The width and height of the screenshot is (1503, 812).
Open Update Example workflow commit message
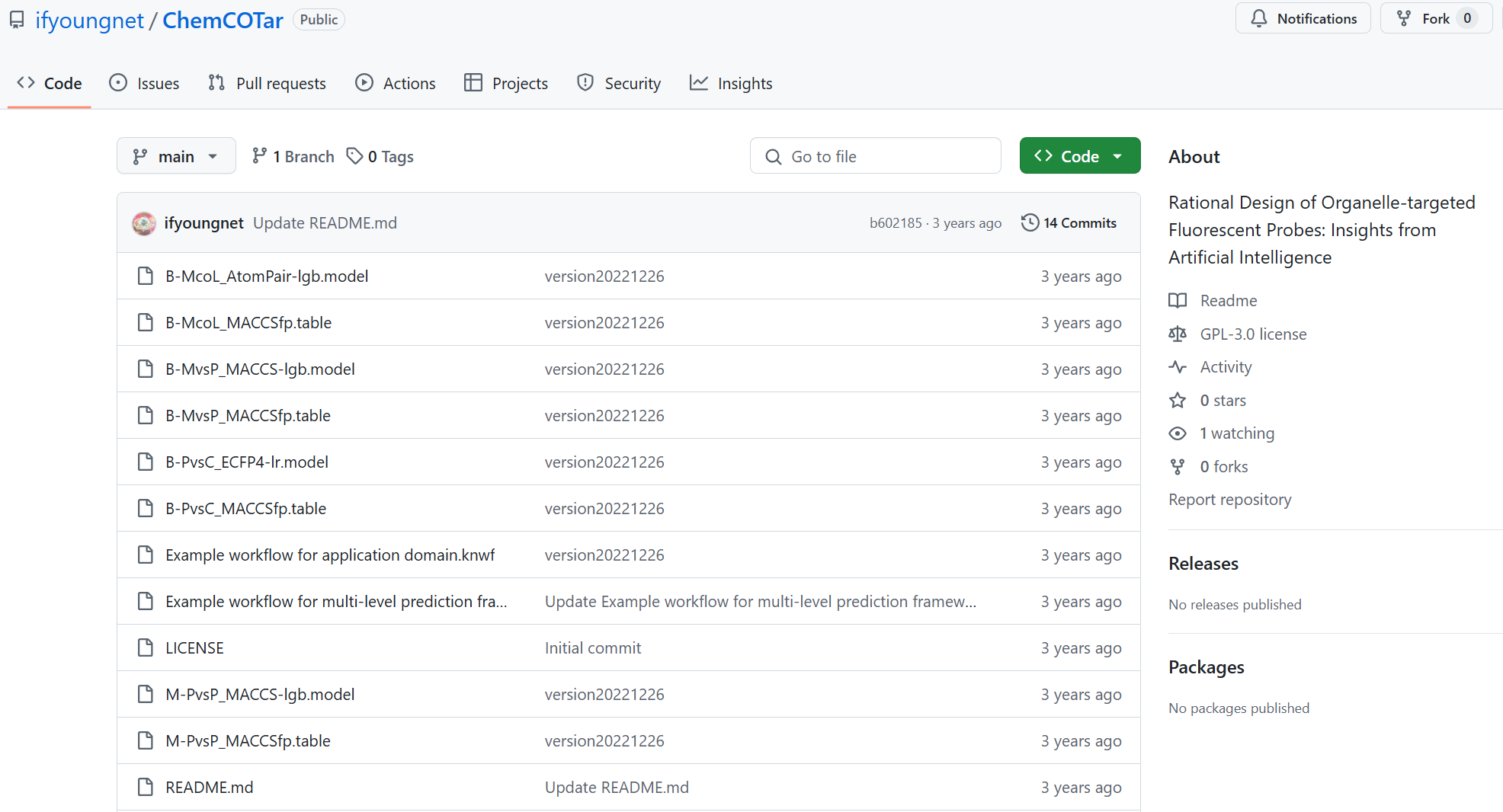pos(760,601)
